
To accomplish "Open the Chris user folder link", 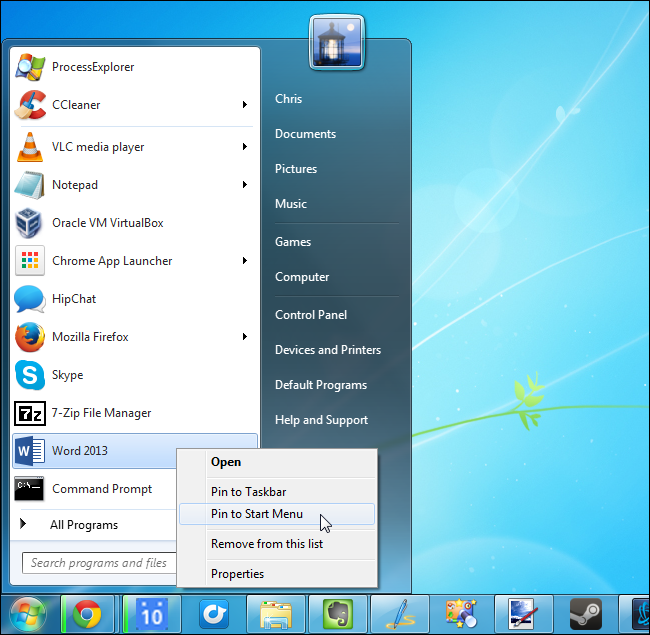I will [289, 99].
